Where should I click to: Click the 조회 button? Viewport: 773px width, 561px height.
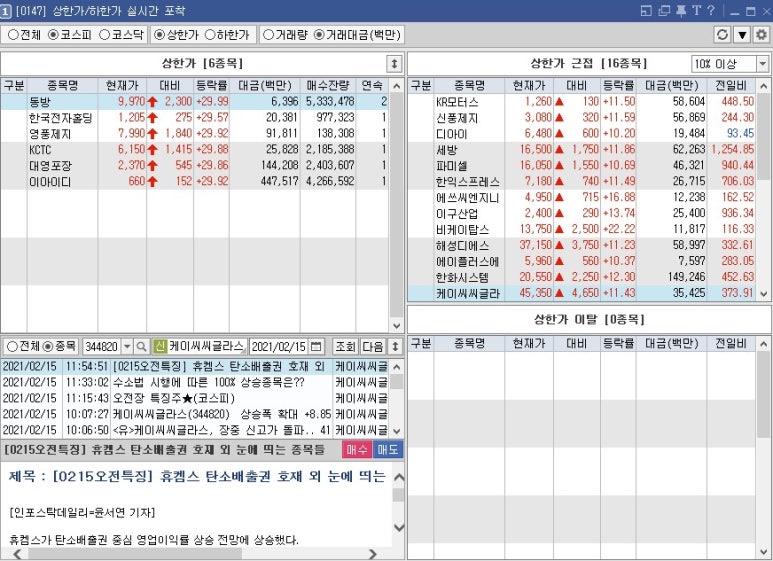(x=345, y=347)
